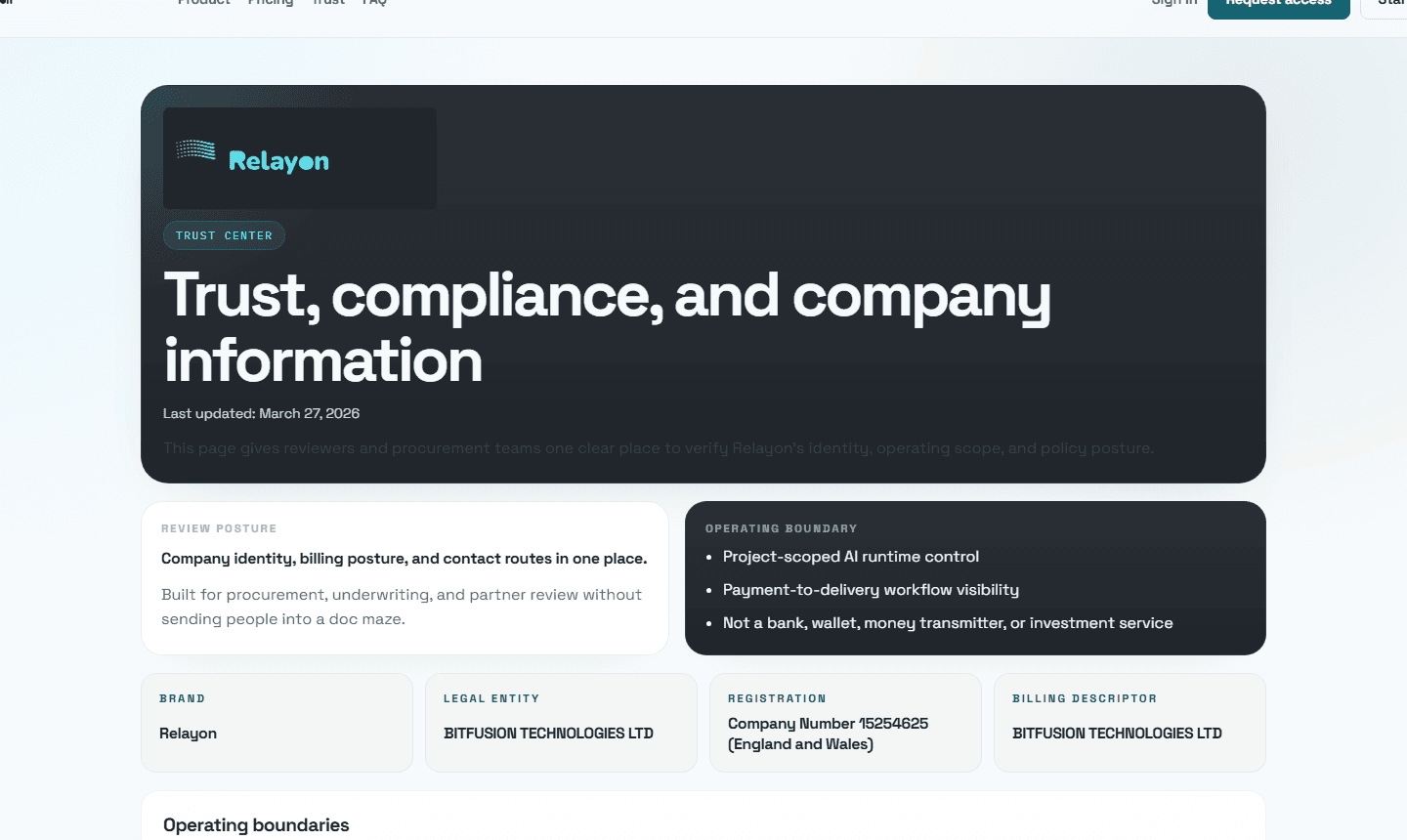Viewport: 1407px width, 840px height.
Task: Click the TRUST CENTER badge
Action: pyautogui.click(x=224, y=234)
